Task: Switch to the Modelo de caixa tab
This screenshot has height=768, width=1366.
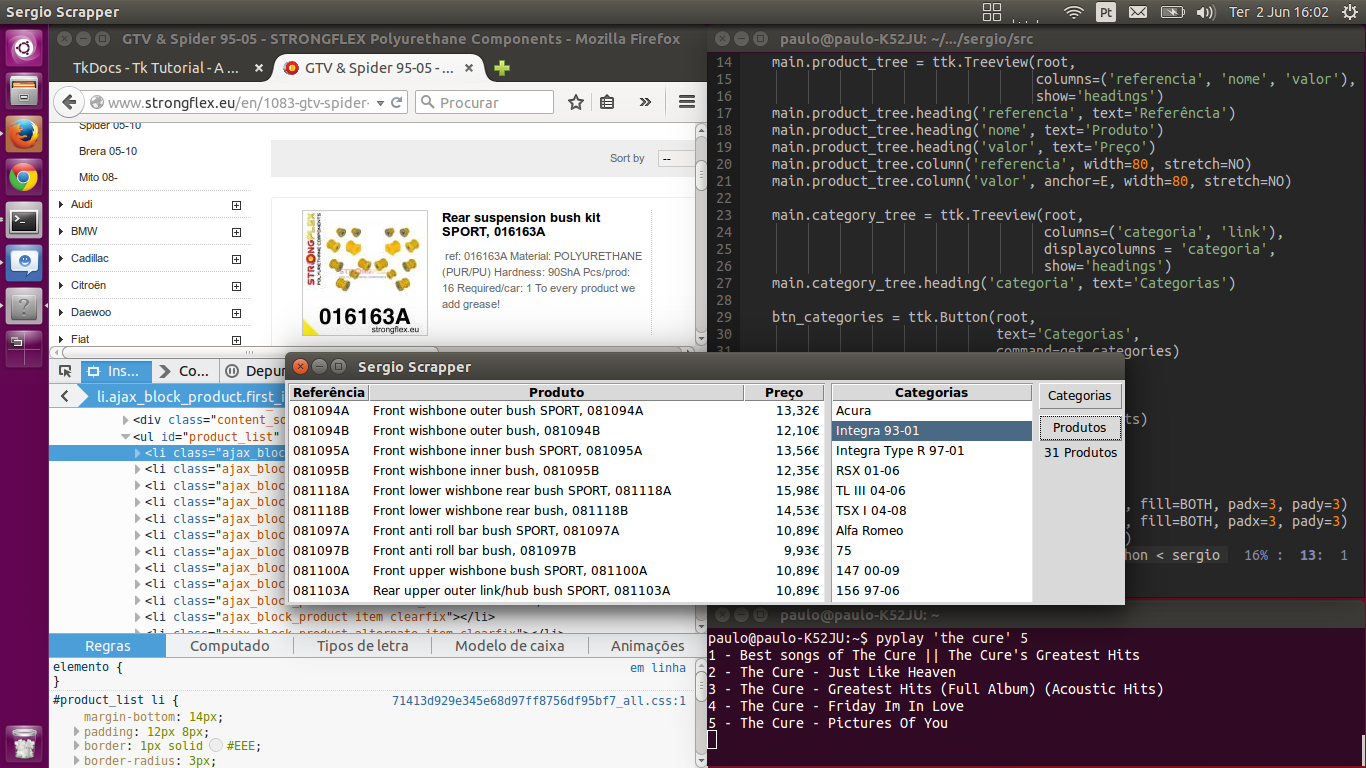Action: [509, 646]
